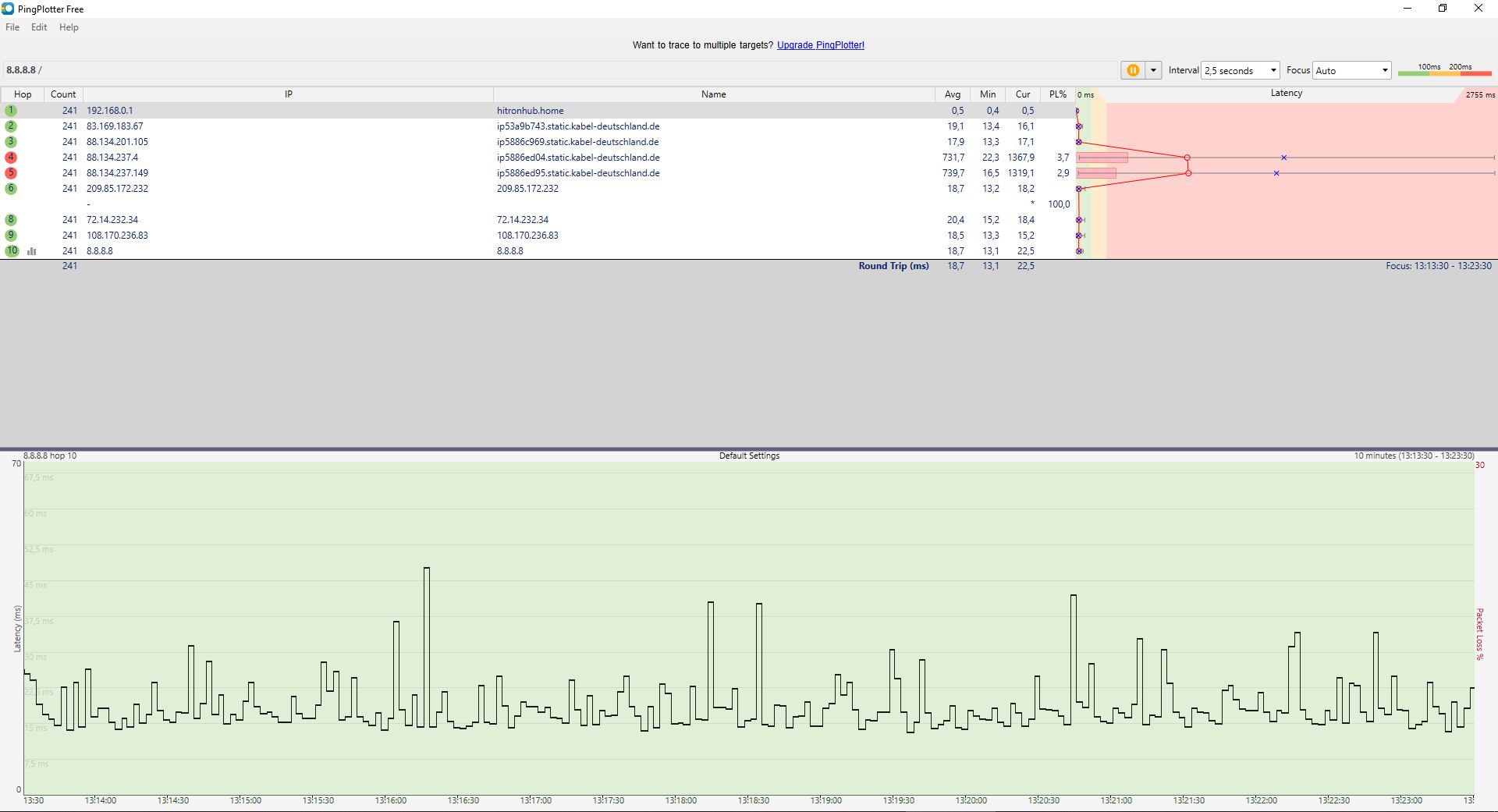Select hop 6 green circle icon

[x=11, y=189]
